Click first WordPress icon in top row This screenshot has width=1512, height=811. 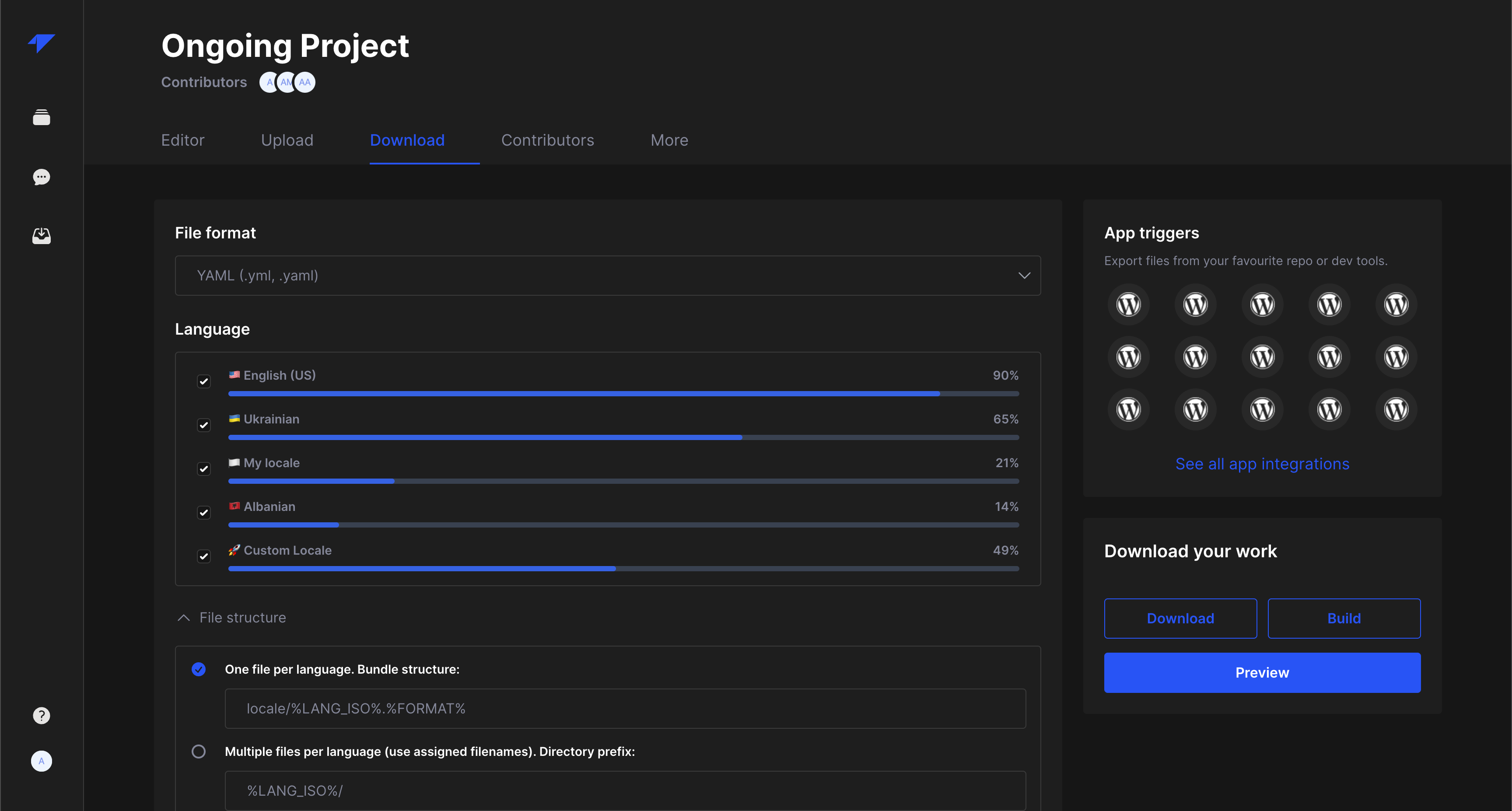click(1128, 304)
